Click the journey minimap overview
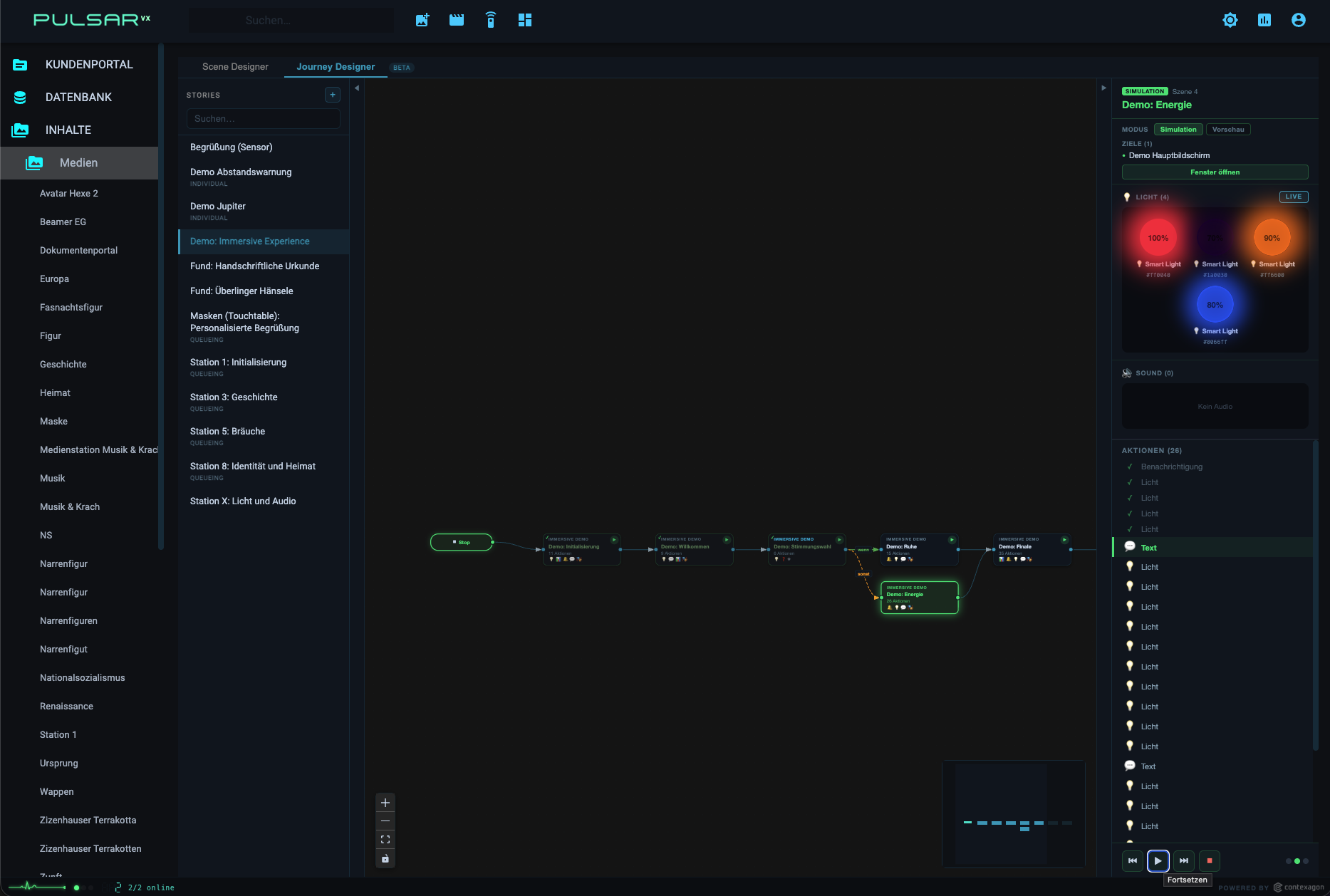Screen dimensions: 1330x896 coord(1014,814)
